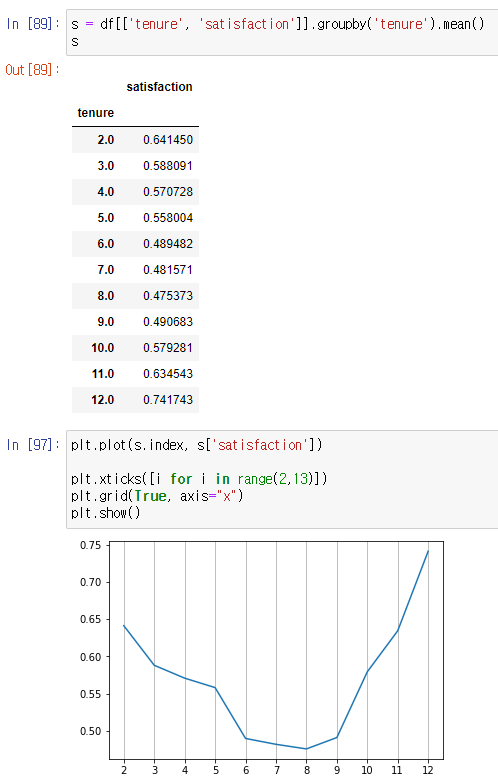Image resolution: width=498 pixels, height=781 pixels.
Task: Click tenure index 12.0 in table
Action: point(103,399)
